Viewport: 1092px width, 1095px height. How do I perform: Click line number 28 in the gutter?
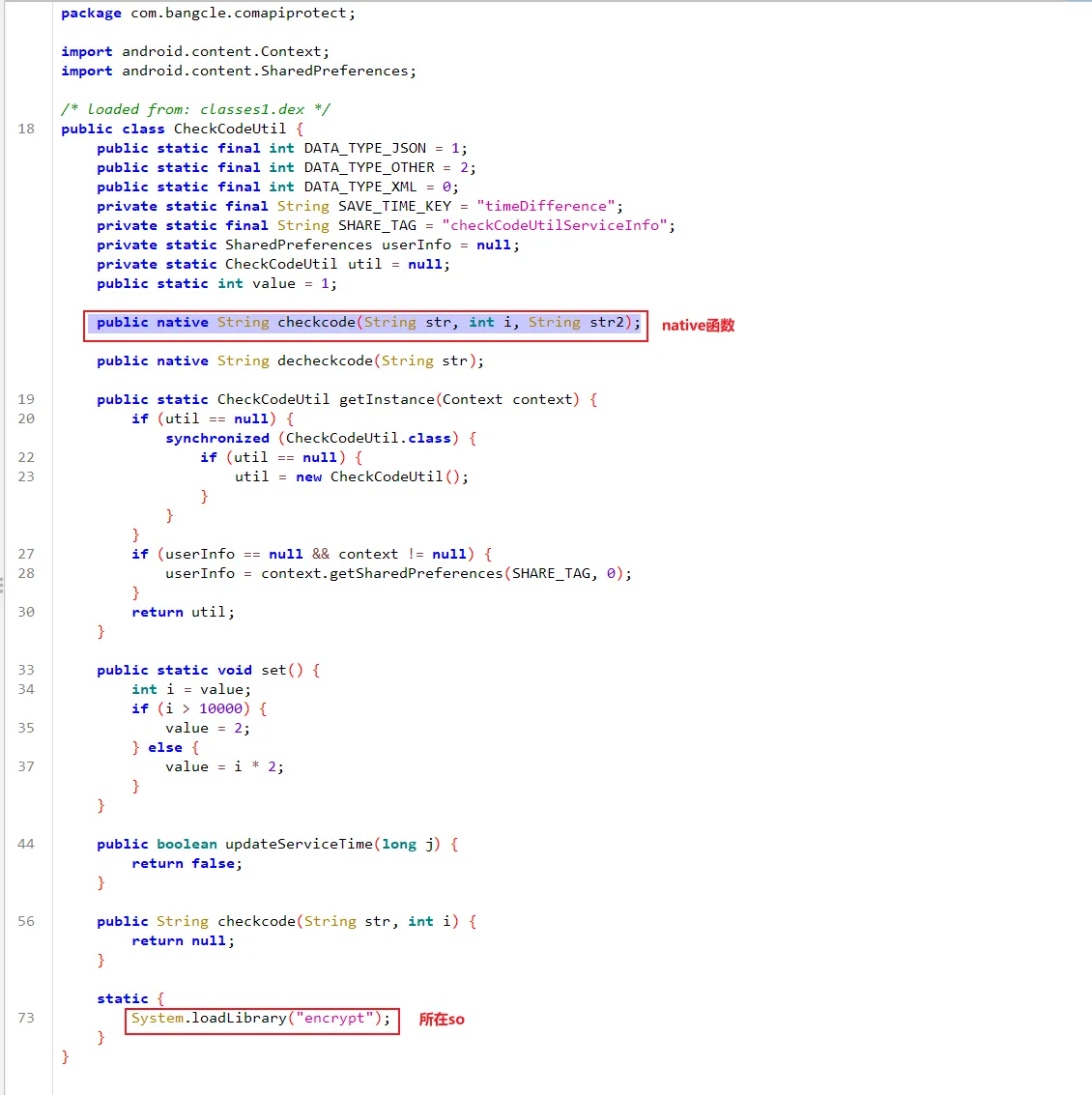(x=26, y=573)
